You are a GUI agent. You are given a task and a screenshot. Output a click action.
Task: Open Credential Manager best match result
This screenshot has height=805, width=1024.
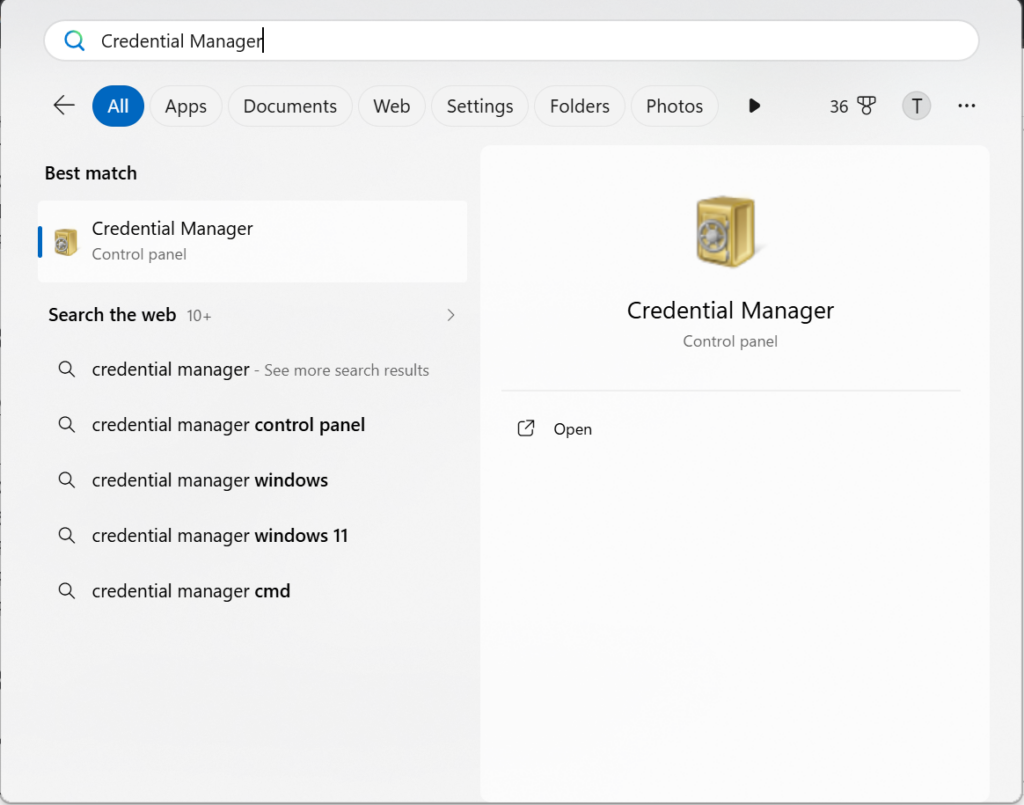click(252, 242)
